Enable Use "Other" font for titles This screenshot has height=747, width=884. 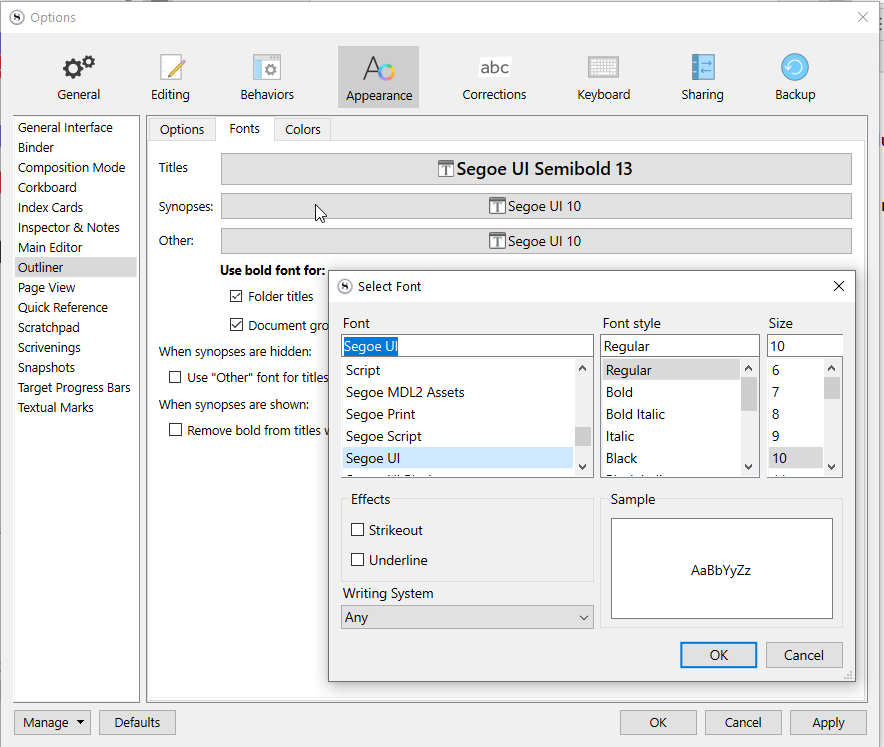175,377
